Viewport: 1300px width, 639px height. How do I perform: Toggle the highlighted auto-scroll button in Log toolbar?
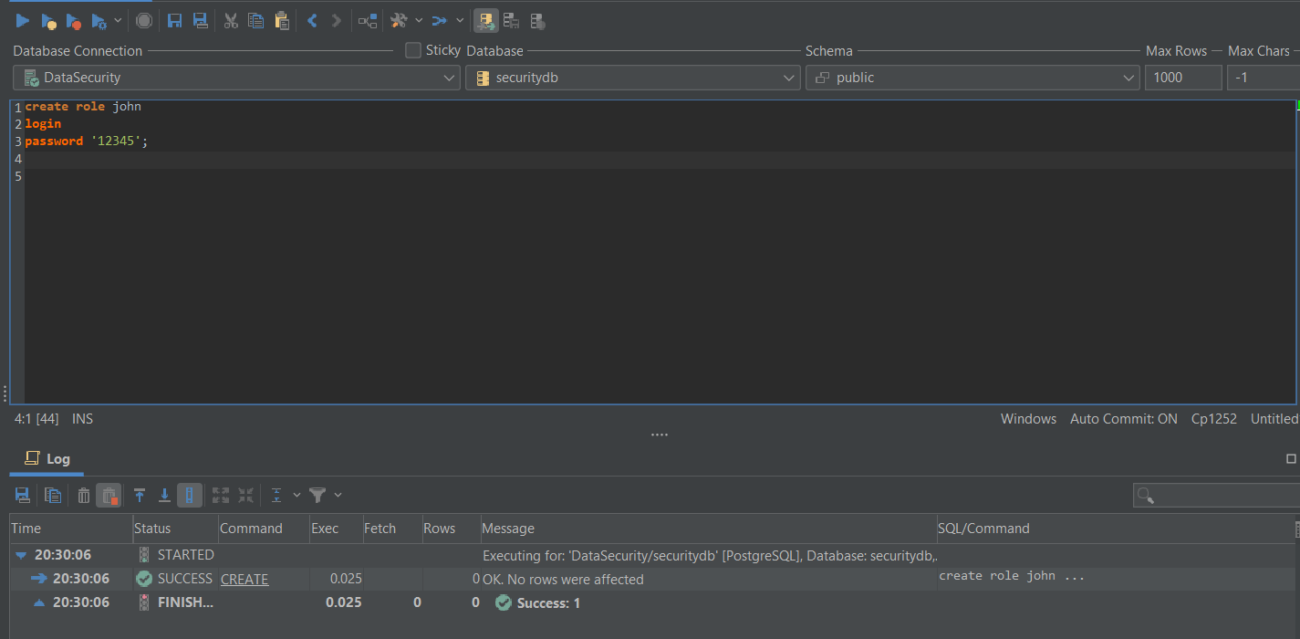190,495
